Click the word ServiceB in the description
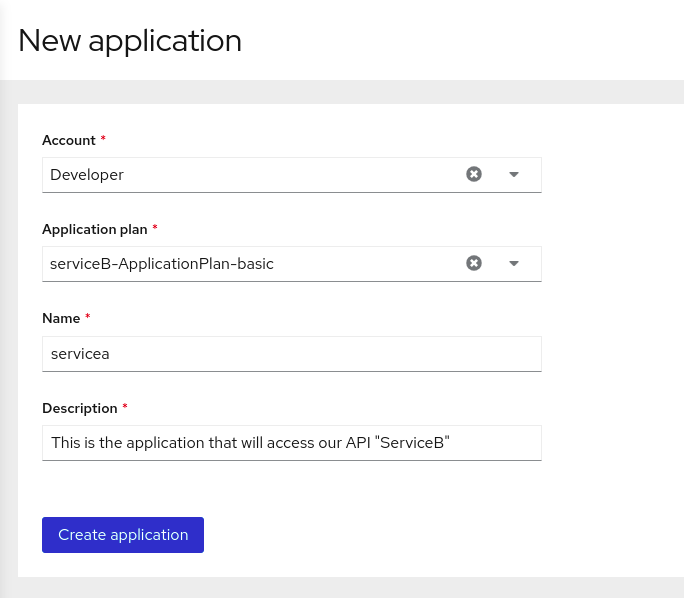 point(412,443)
